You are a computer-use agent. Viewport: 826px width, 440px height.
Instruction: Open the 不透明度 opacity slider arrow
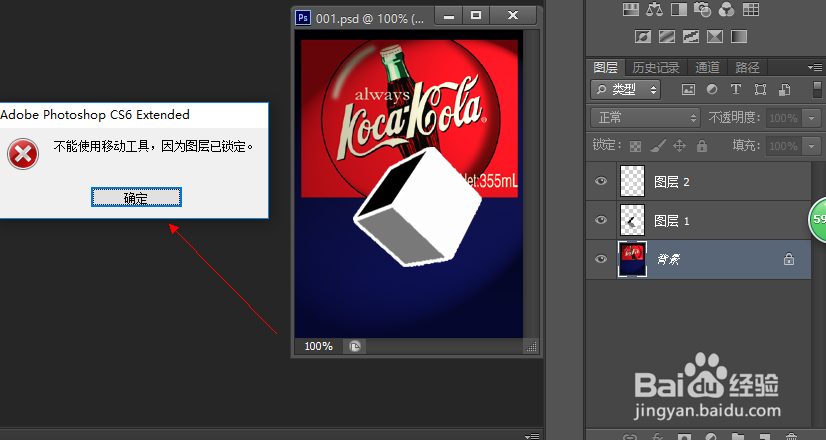[811, 118]
